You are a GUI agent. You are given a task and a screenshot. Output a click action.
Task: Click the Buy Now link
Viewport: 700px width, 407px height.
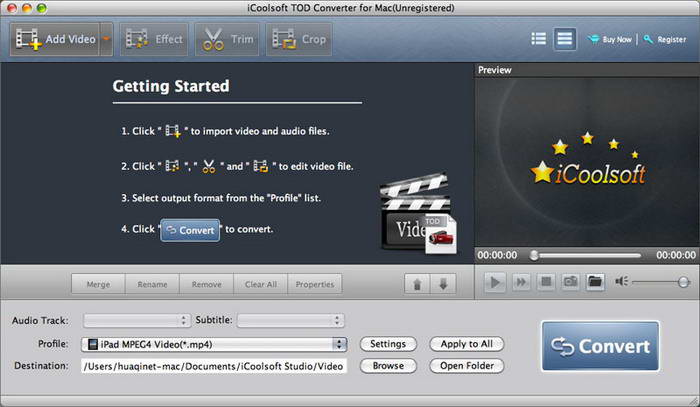coord(609,39)
